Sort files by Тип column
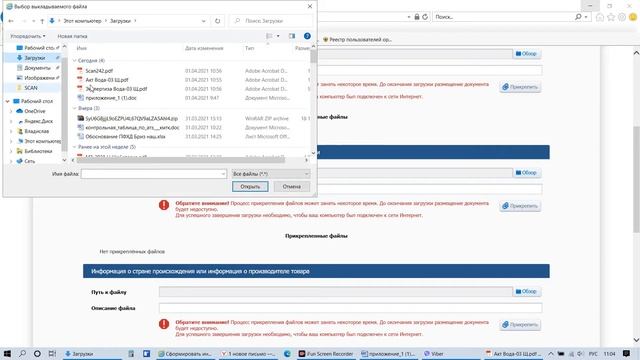Viewport: 640px width, 360px height. pos(249,48)
